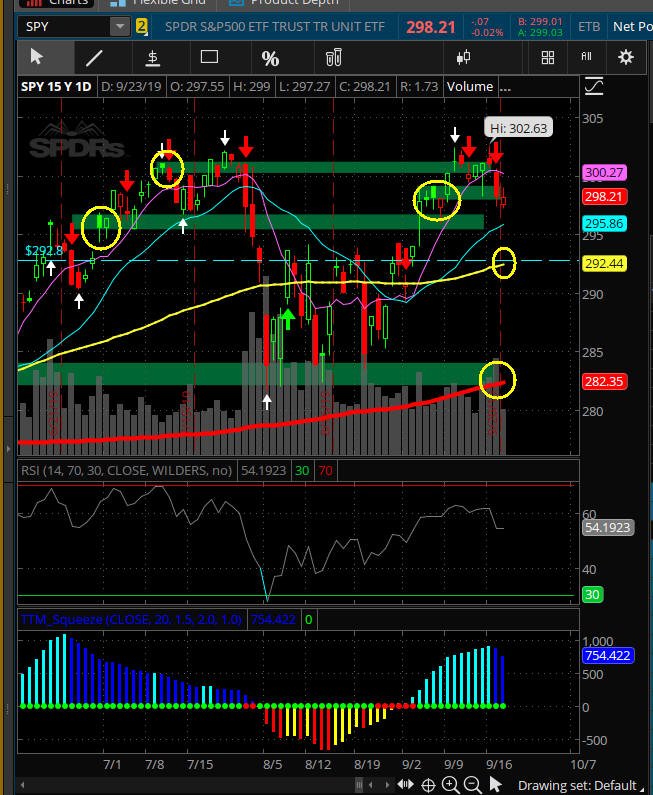653x795 pixels.
Task: Click the RSI study label
Action: point(126,471)
